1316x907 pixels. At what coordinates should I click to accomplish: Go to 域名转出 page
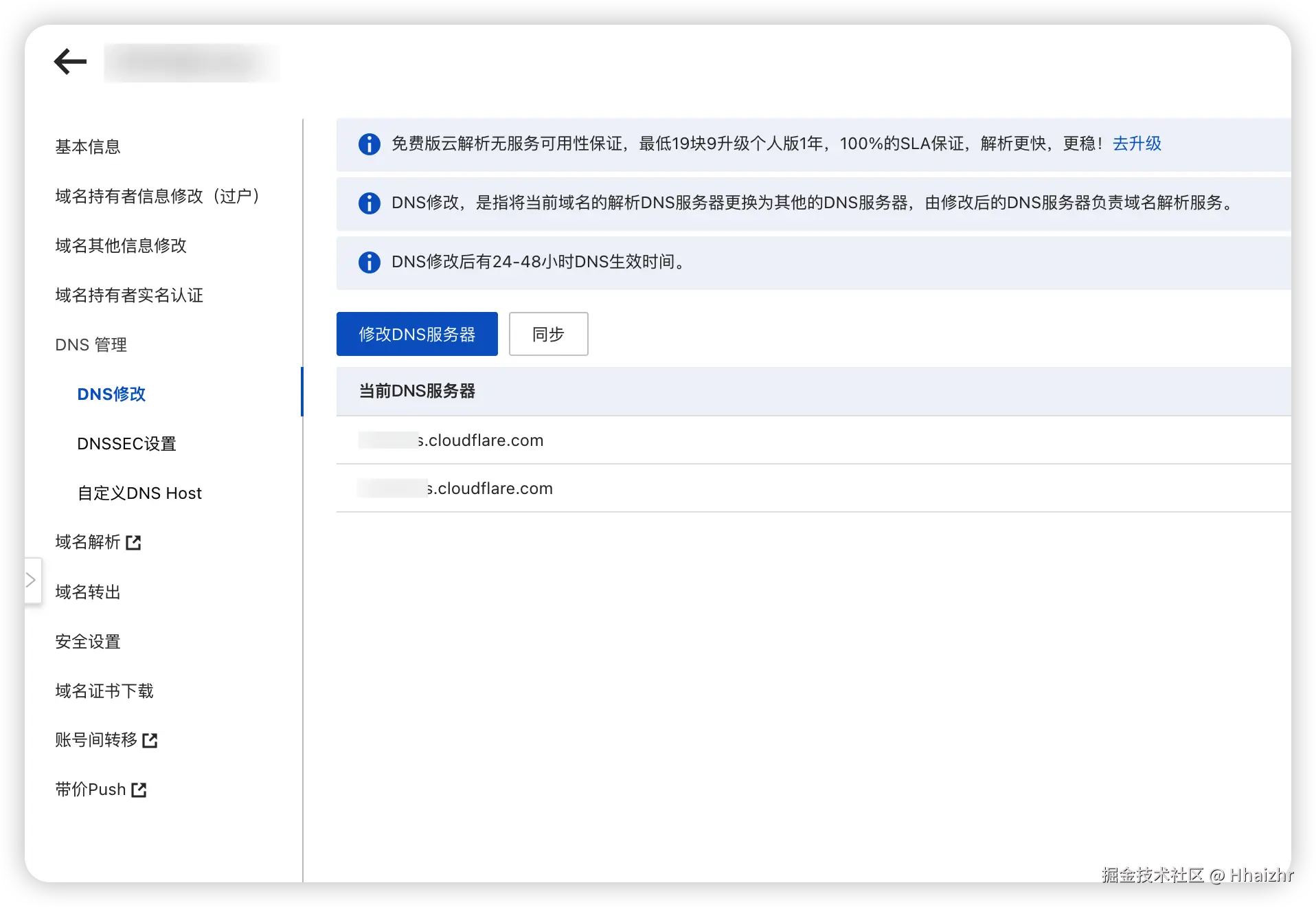(88, 592)
